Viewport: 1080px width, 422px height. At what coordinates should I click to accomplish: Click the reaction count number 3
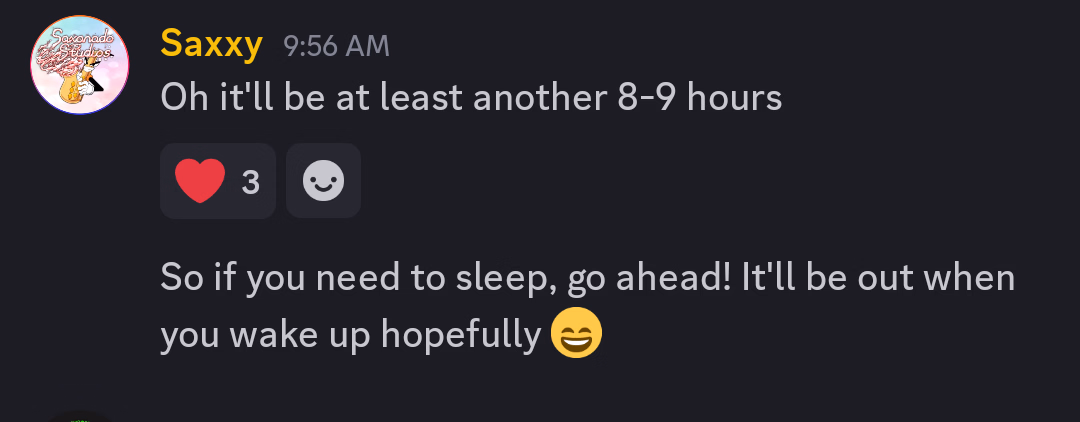pos(251,182)
